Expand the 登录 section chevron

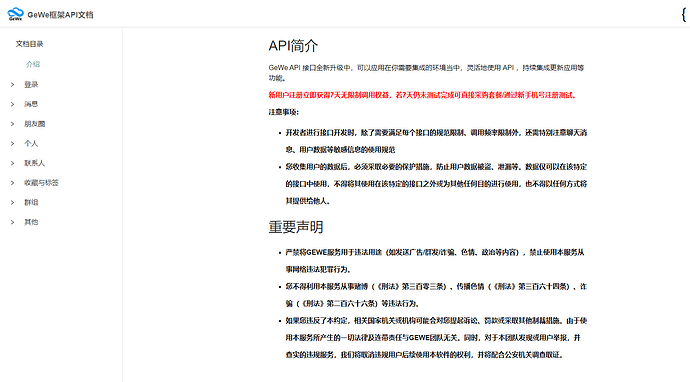click(12, 84)
